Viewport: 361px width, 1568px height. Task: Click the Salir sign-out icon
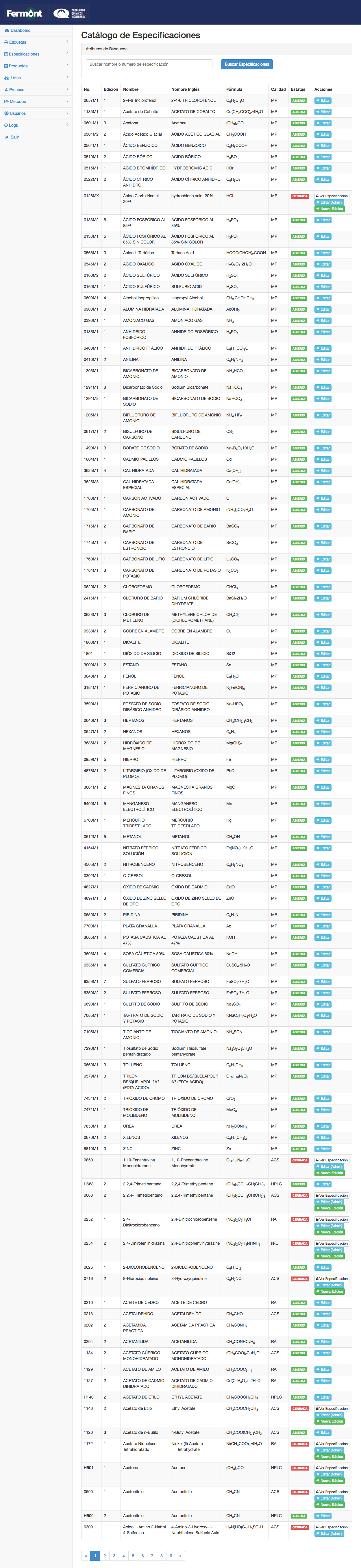(x=7, y=137)
